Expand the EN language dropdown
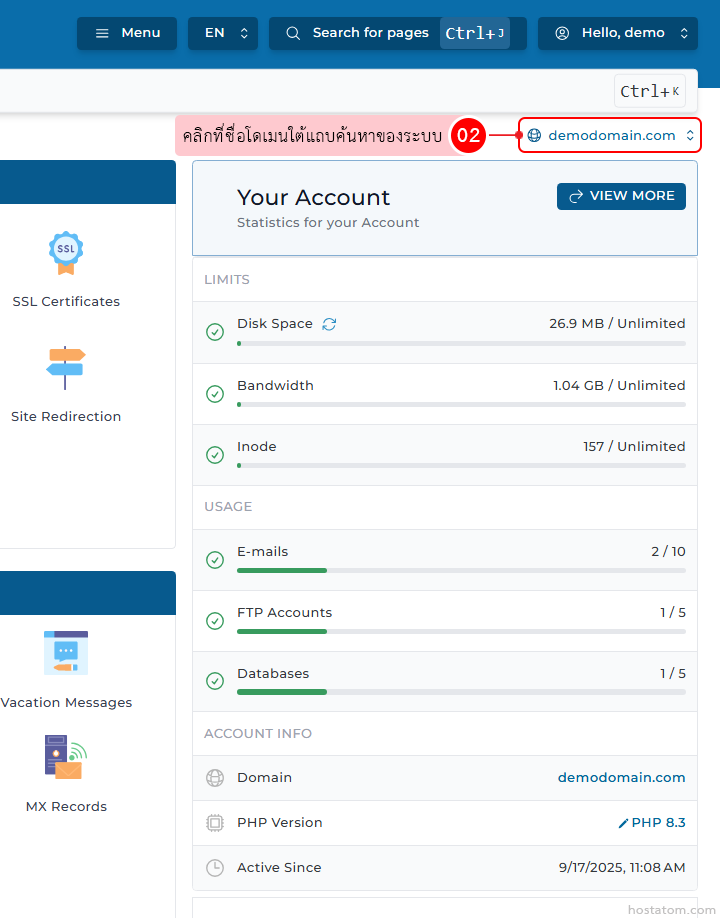Viewport: 720px width, 918px height. click(223, 33)
